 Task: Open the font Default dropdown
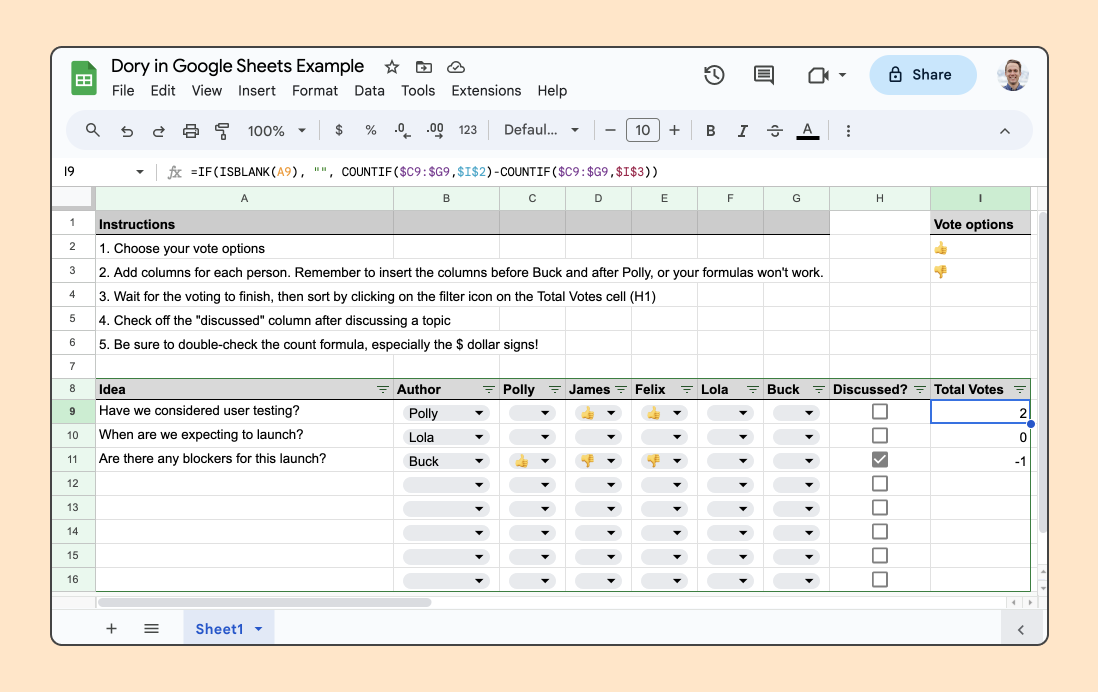pos(541,130)
